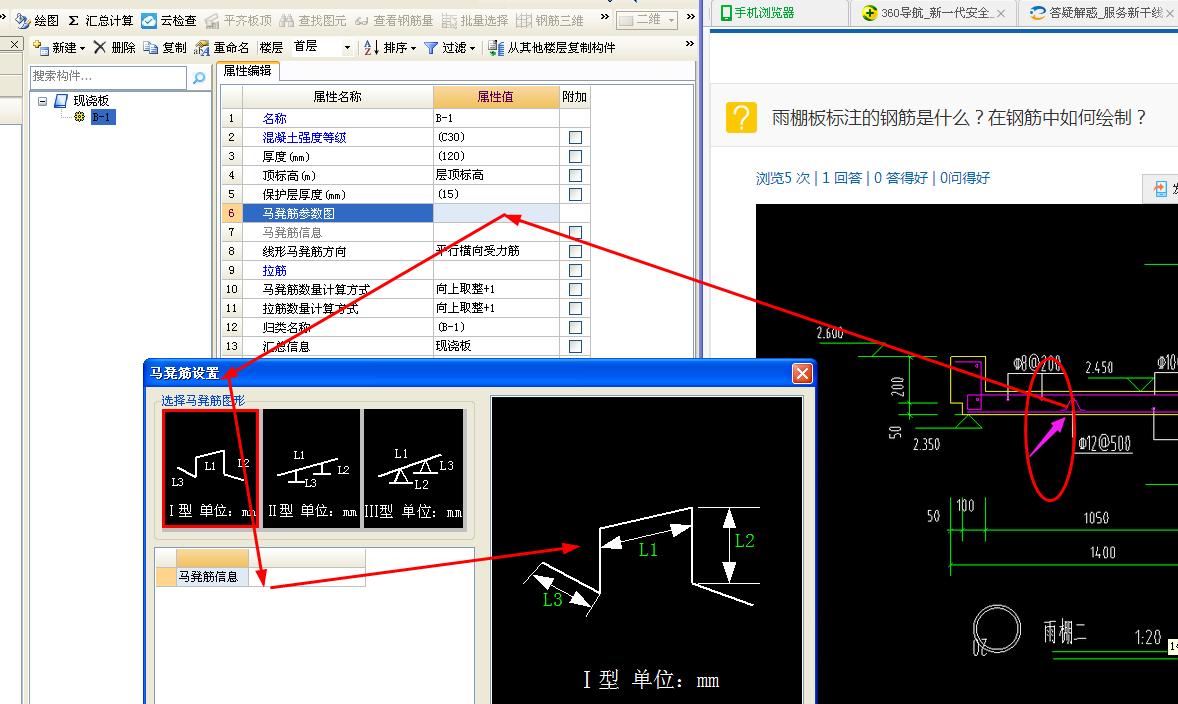Tick the 归类名称 附加 checkbox
Image resolution: width=1178 pixels, height=704 pixels.
point(575,328)
